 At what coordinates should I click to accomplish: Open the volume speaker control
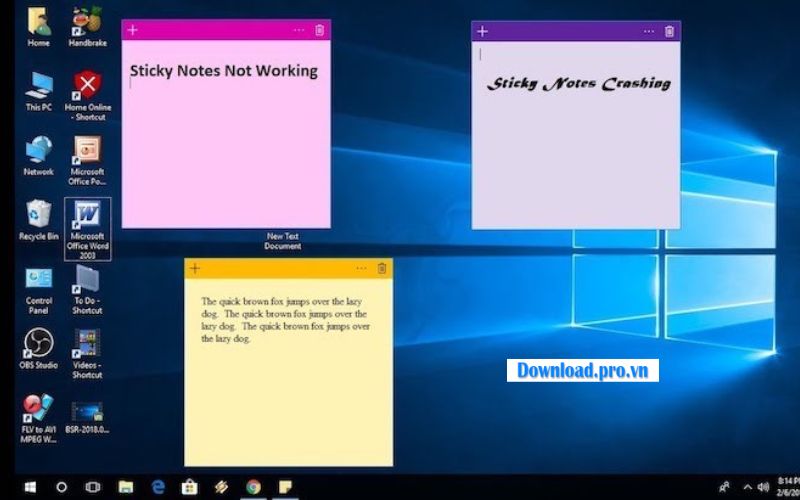(763, 487)
